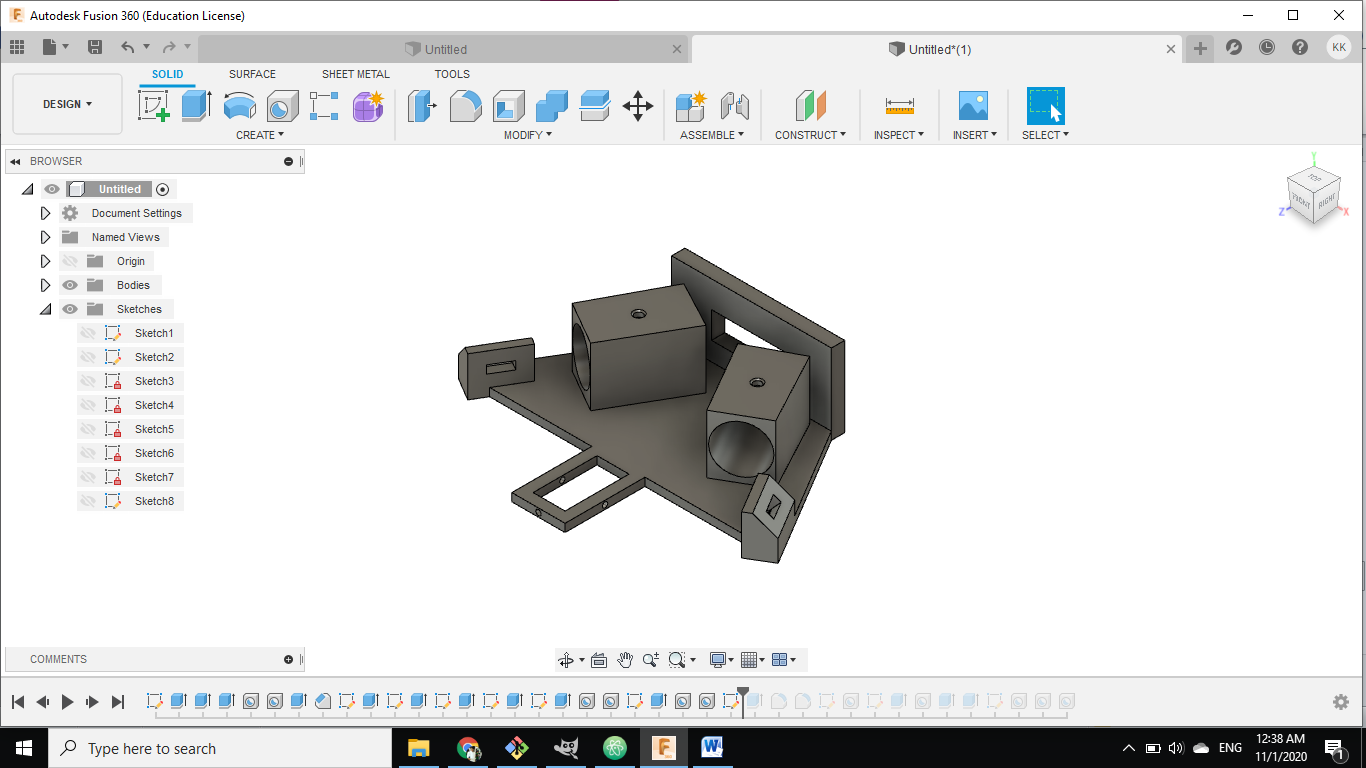Select Sketch5 in the browser tree
Screen dimensions: 1366x768
[x=154, y=429]
